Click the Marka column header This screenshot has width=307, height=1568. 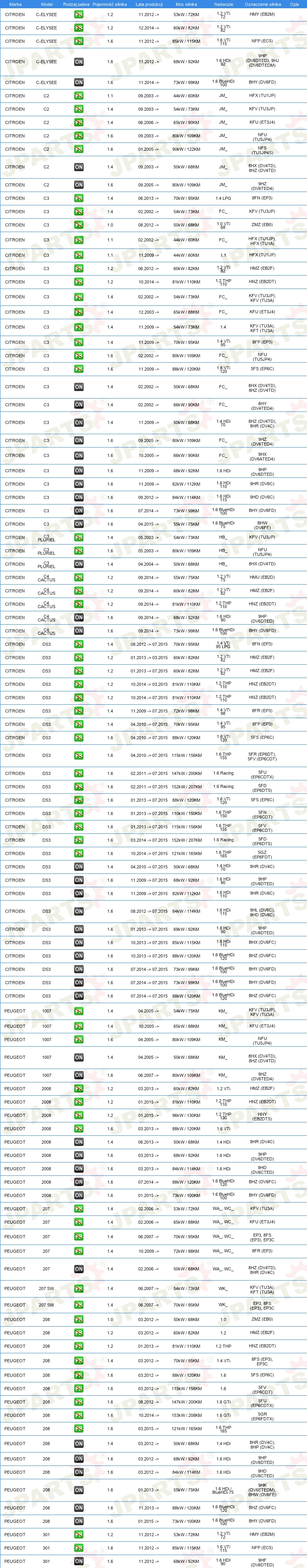(15, 4)
